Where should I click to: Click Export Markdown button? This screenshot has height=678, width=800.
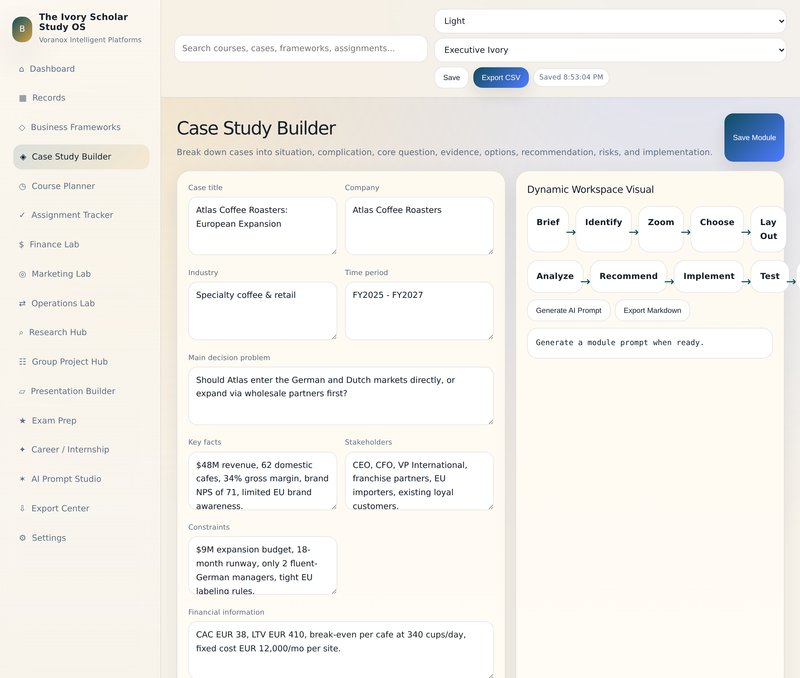pyautogui.click(x=652, y=311)
